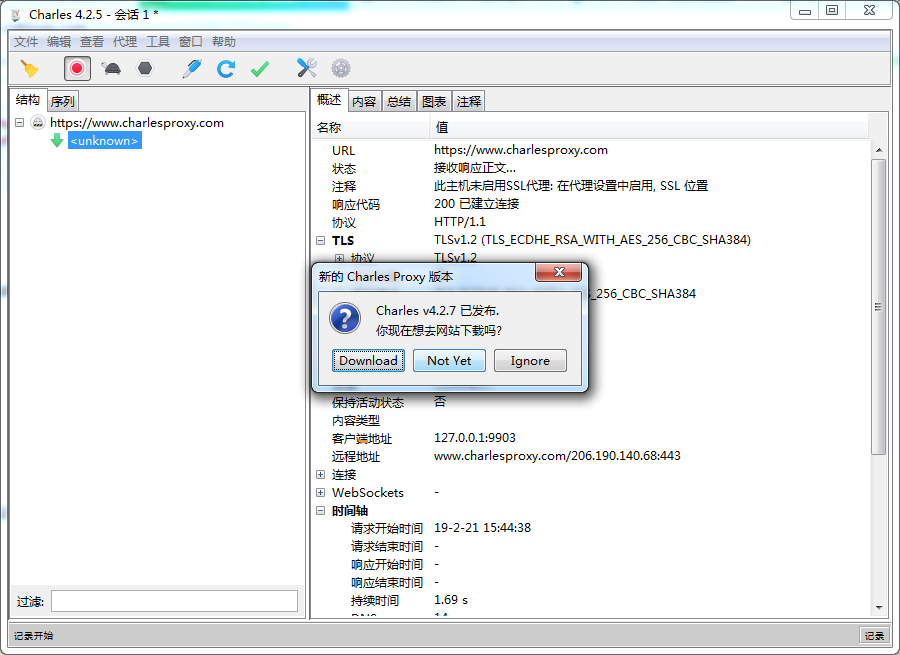900x655 pixels.
Task: Open the 窗口 menu
Action: 191,42
